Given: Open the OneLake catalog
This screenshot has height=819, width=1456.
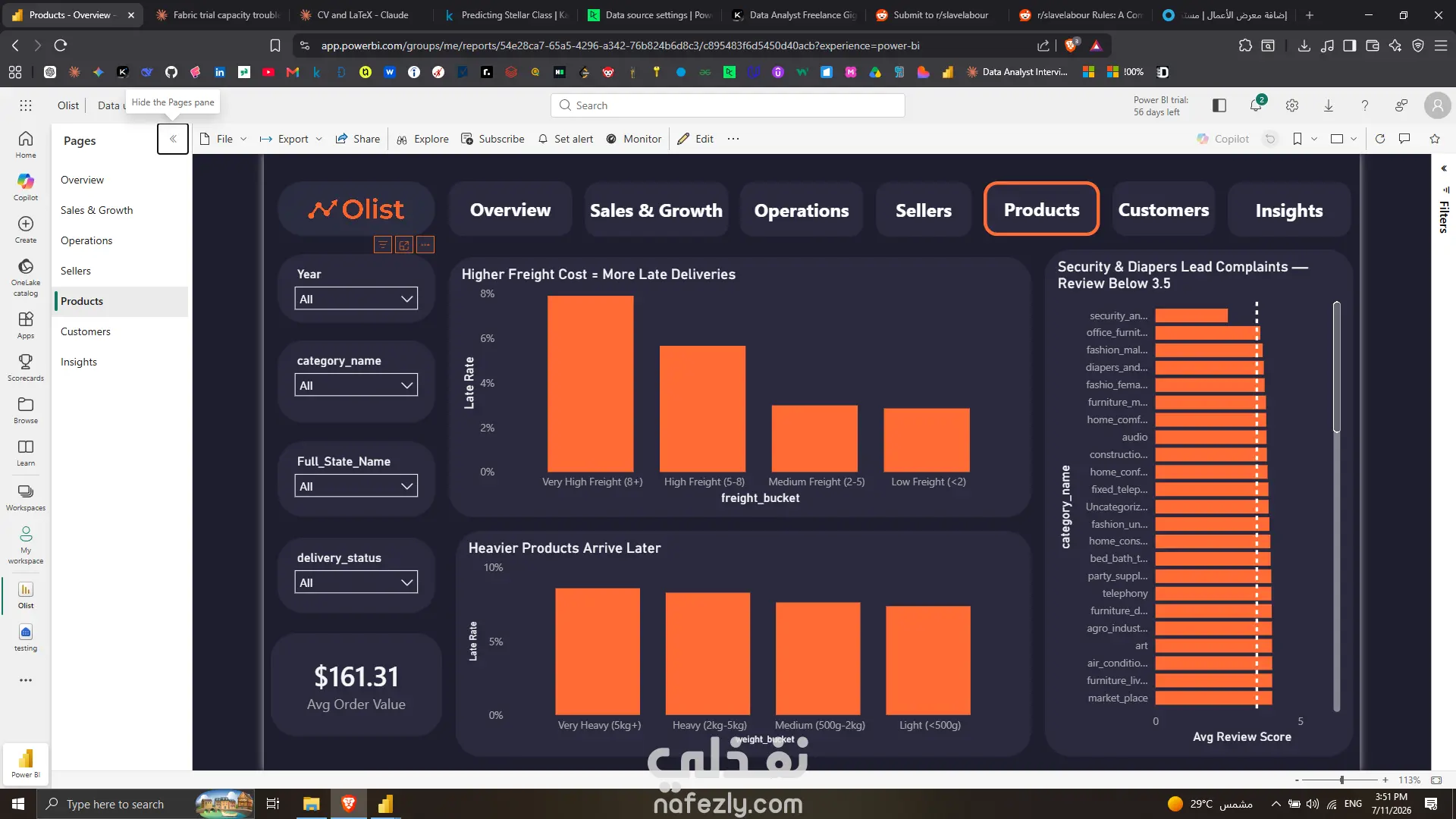Looking at the screenshot, I should point(26,277).
